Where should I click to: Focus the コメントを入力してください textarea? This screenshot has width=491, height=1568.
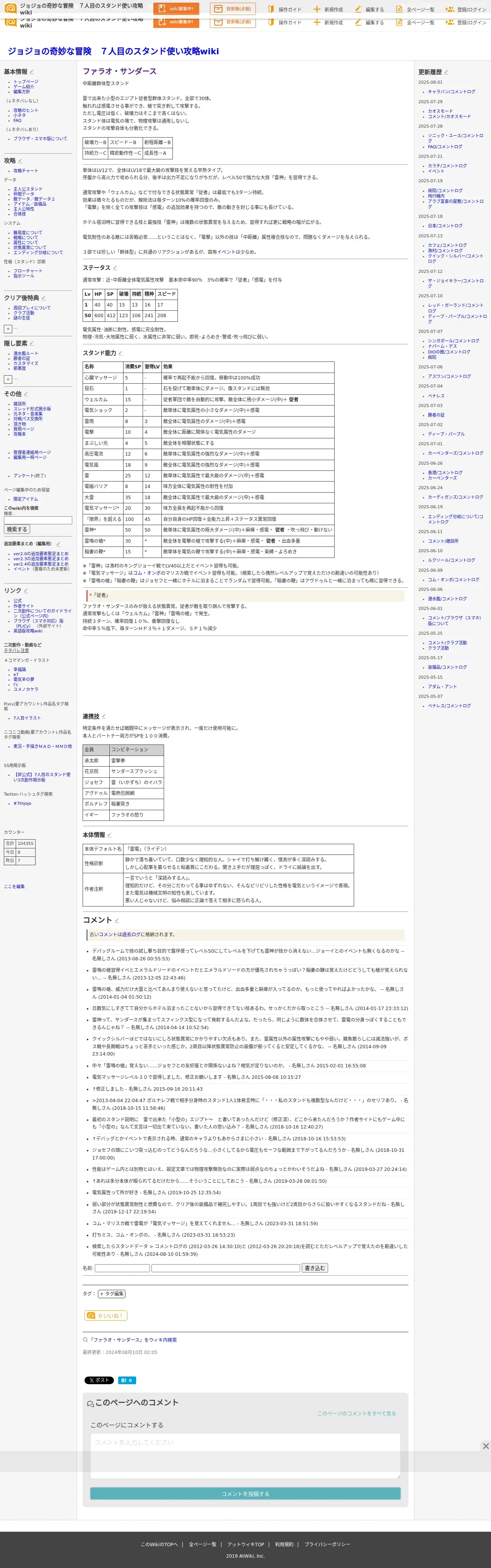(245, 1455)
